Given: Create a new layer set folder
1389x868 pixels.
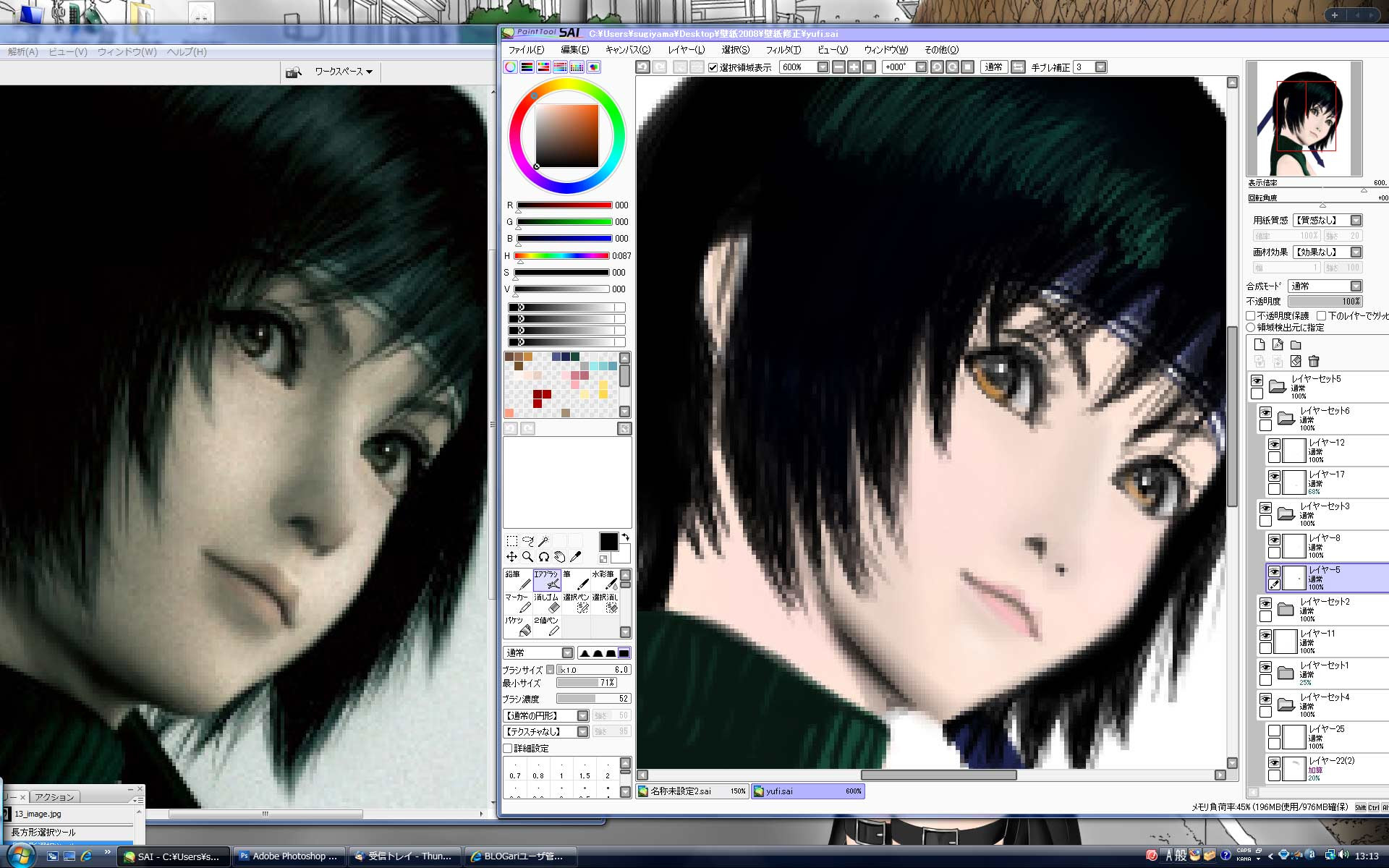Looking at the screenshot, I should pyautogui.click(x=1296, y=344).
